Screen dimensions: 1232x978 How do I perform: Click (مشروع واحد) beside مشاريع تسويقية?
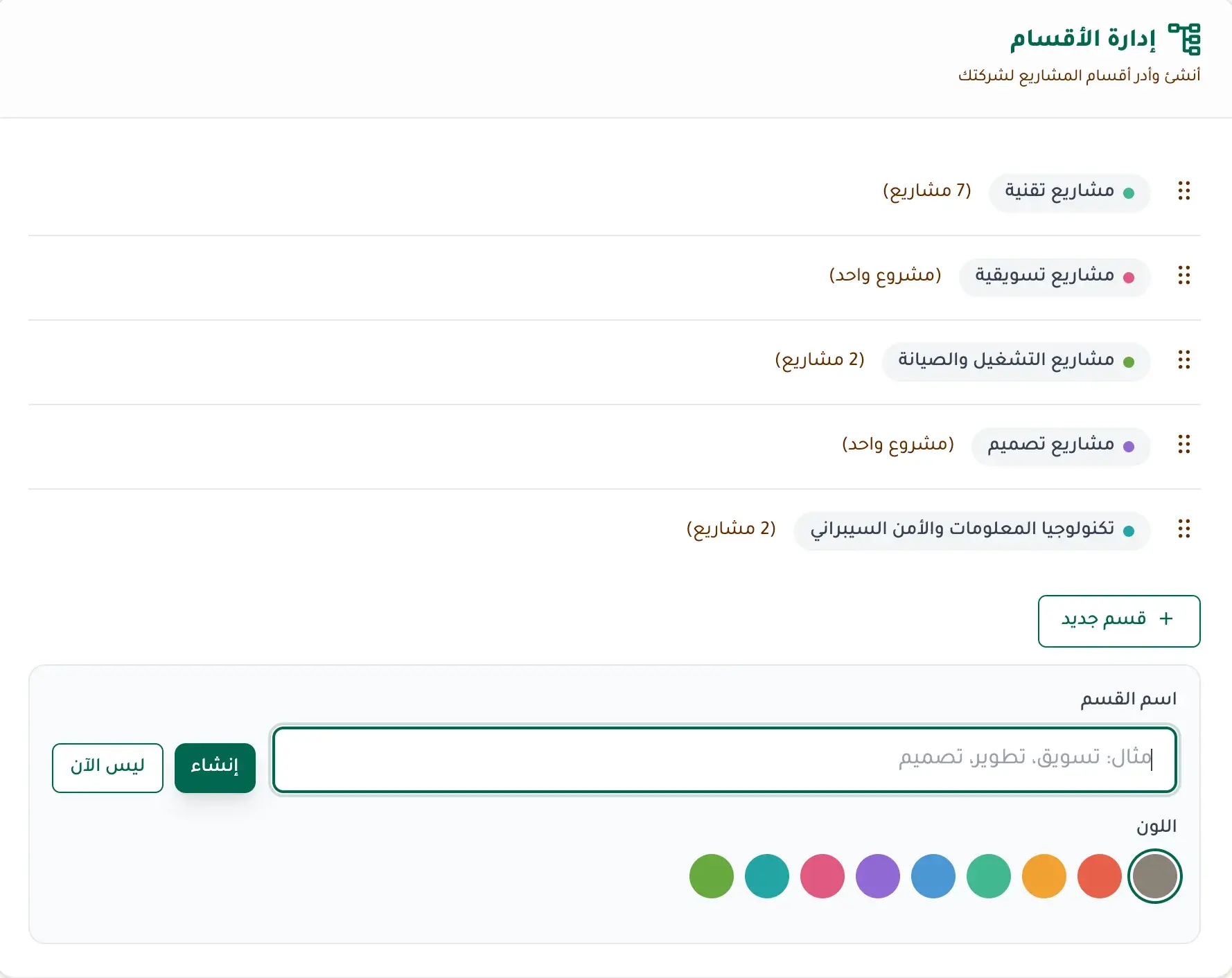click(885, 276)
